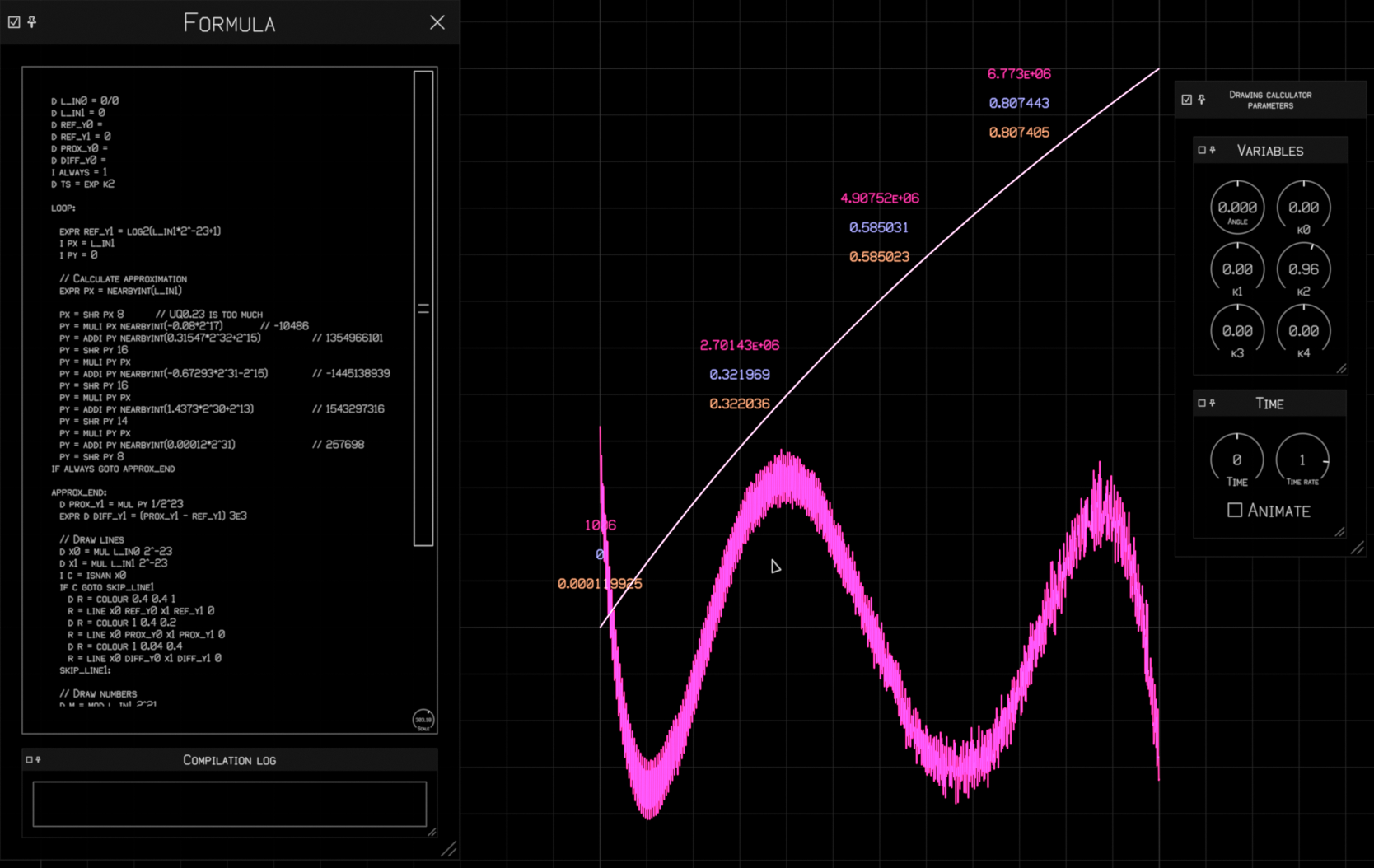This screenshot has height=868, width=1374.
Task: Enable the Animate checkbox
Action: (1235, 511)
